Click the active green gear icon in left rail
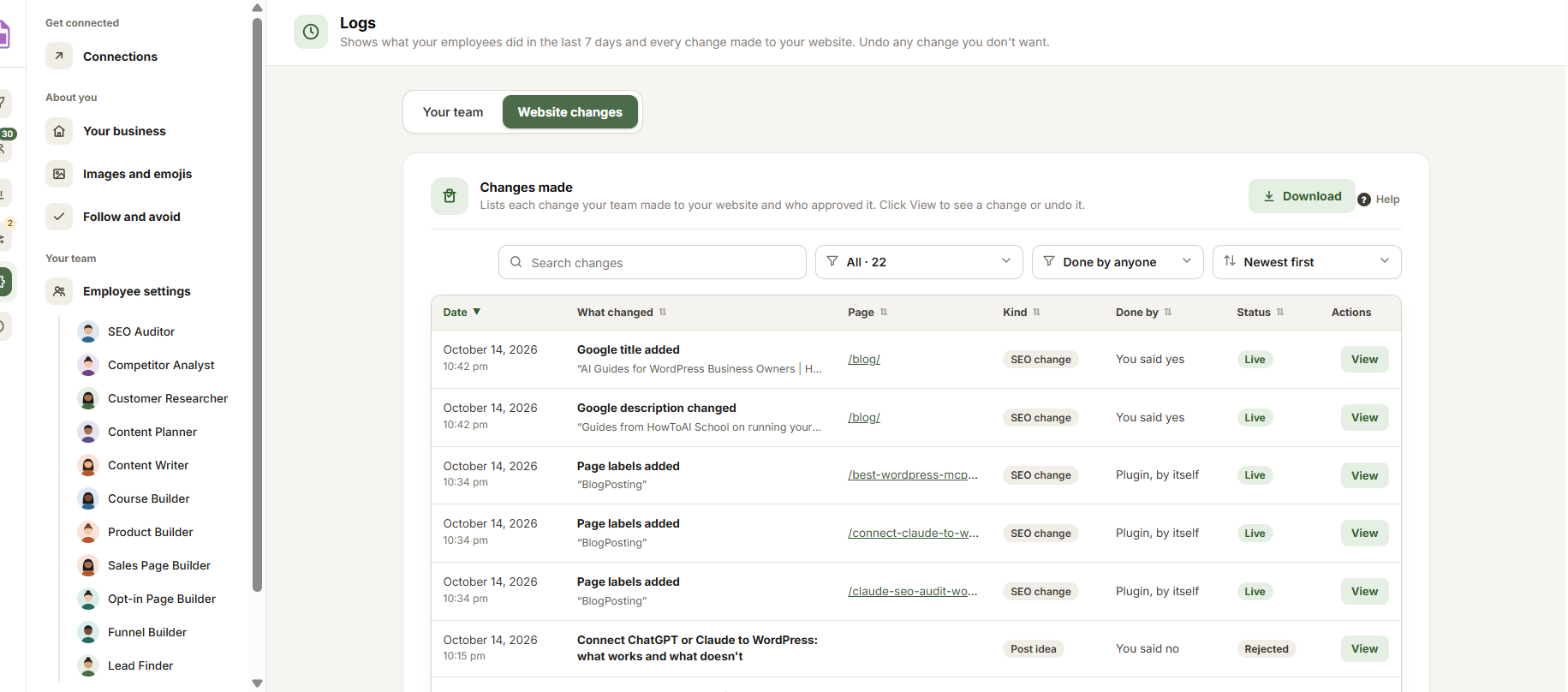Screen dimensions: 1568x692 [3, 282]
